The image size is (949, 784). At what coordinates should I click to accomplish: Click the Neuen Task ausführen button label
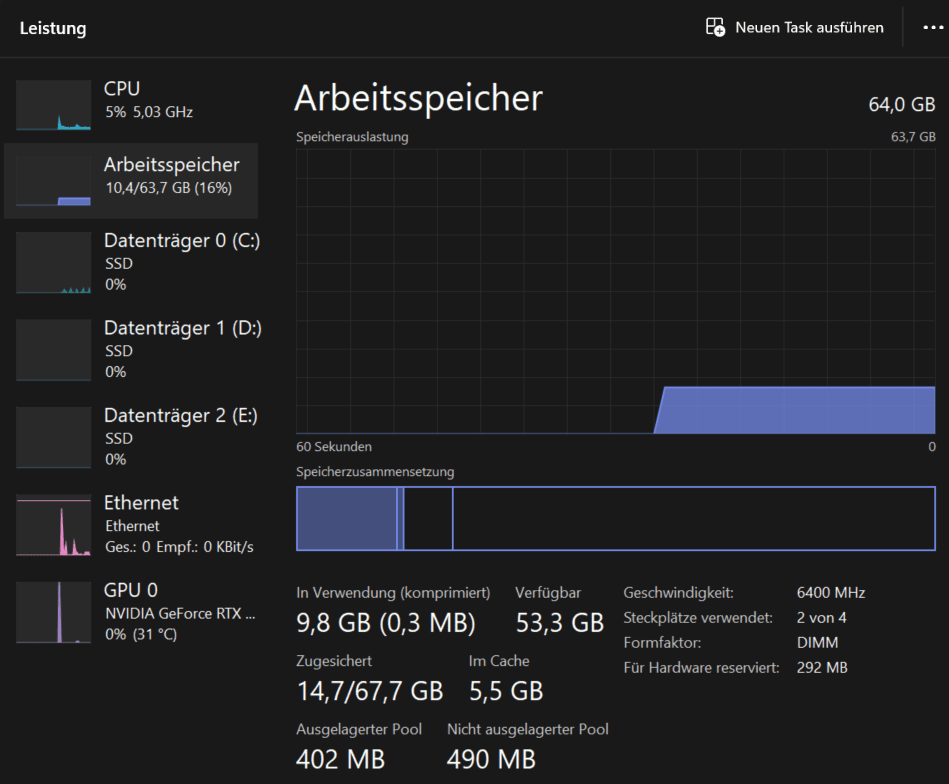(809, 28)
